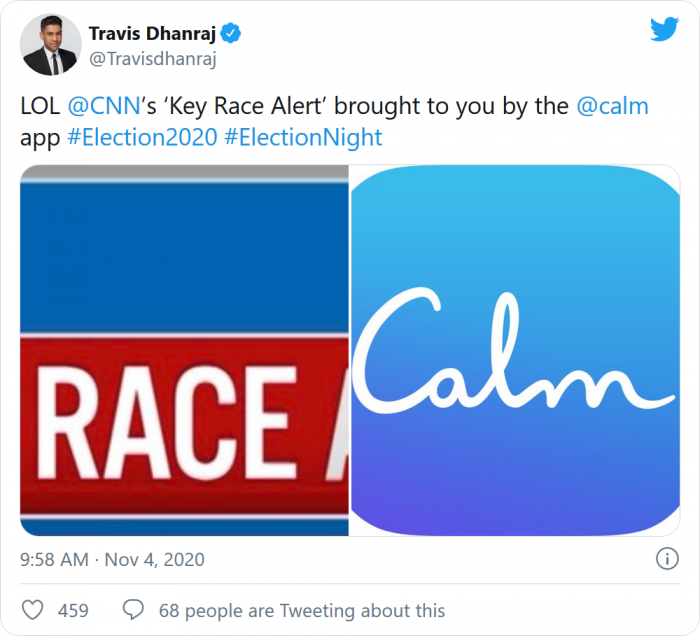Open the #ElectionNight hashtag
Screen dimensions: 700x636
tap(303, 137)
